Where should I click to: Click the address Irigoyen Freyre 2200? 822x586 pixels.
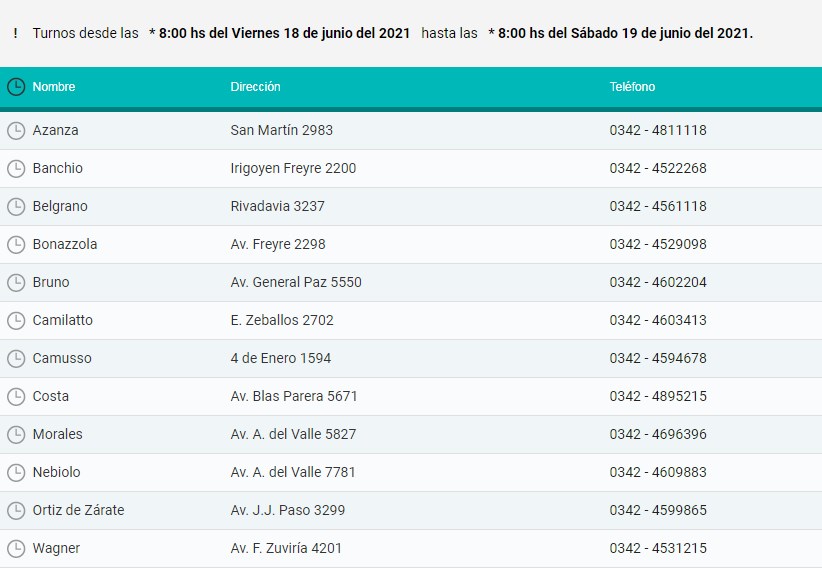292,168
